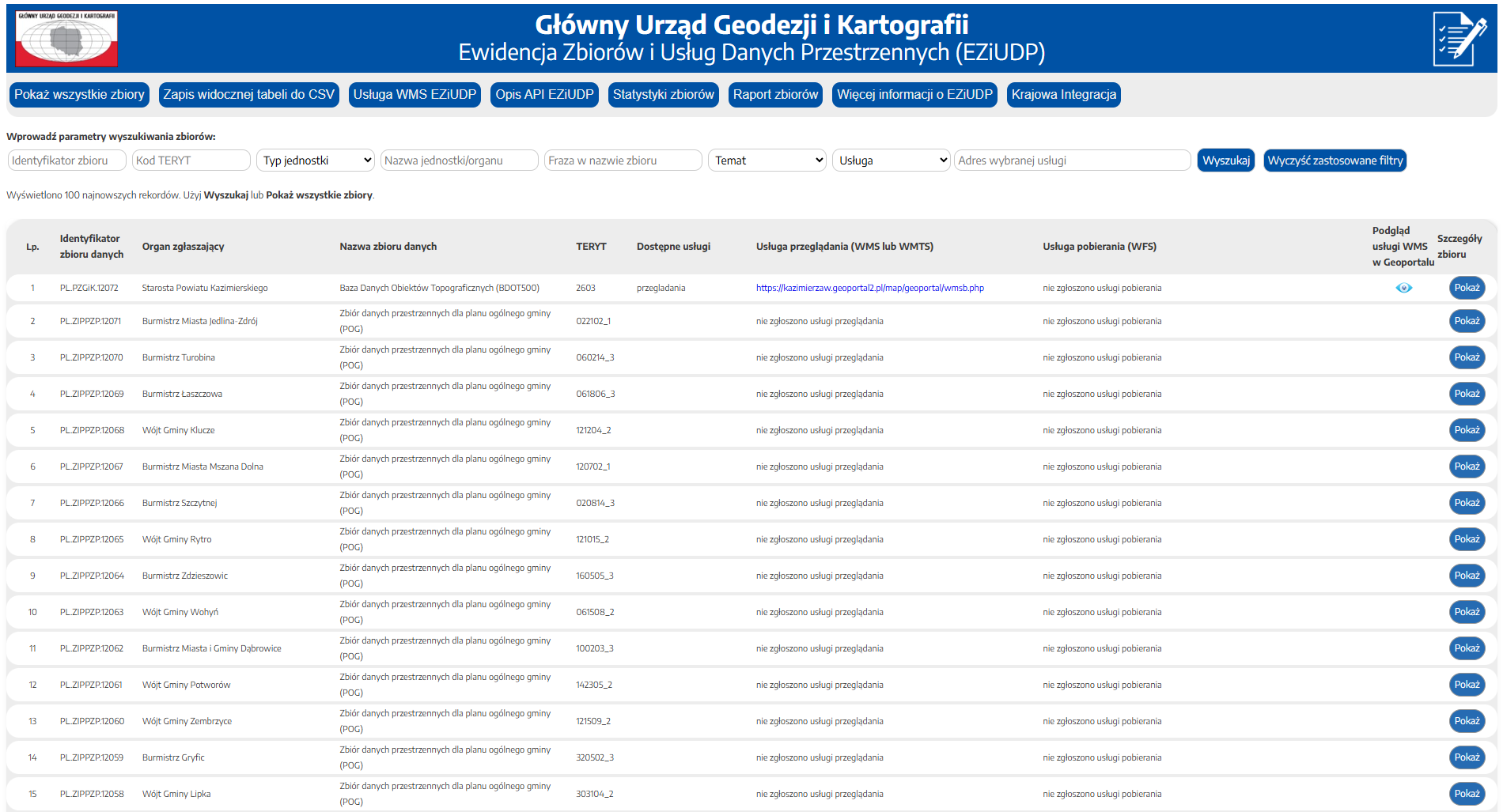Image resolution: width=1503 pixels, height=812 pixels.
Task: Click Pokaż for Burmistrz Miasta Mszana Dolna row
Action: pyautogui.click(x=1467, y=466)
